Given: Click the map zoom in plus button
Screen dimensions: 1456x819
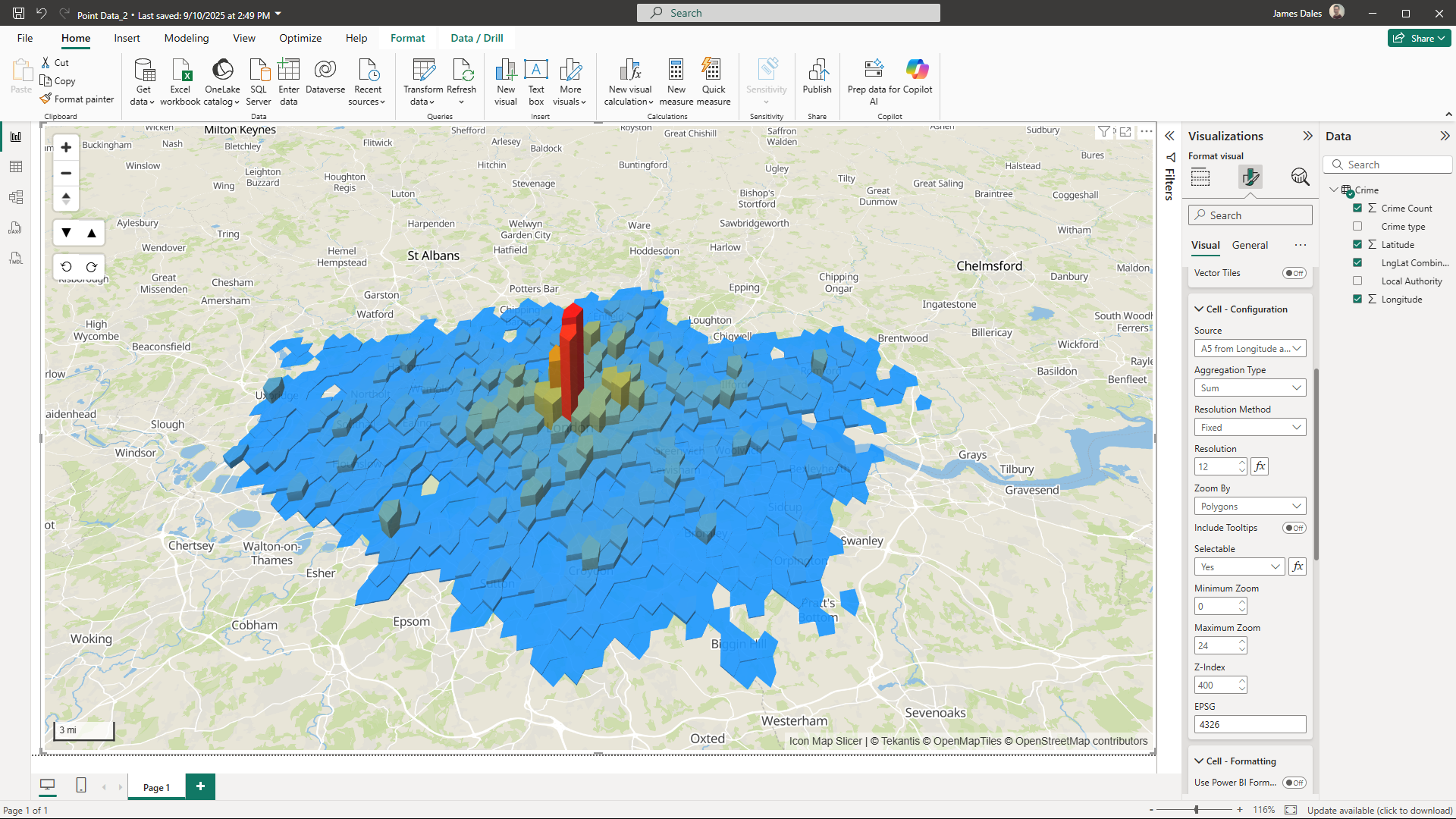Looking at the screenshot, I should click(66, 147).
